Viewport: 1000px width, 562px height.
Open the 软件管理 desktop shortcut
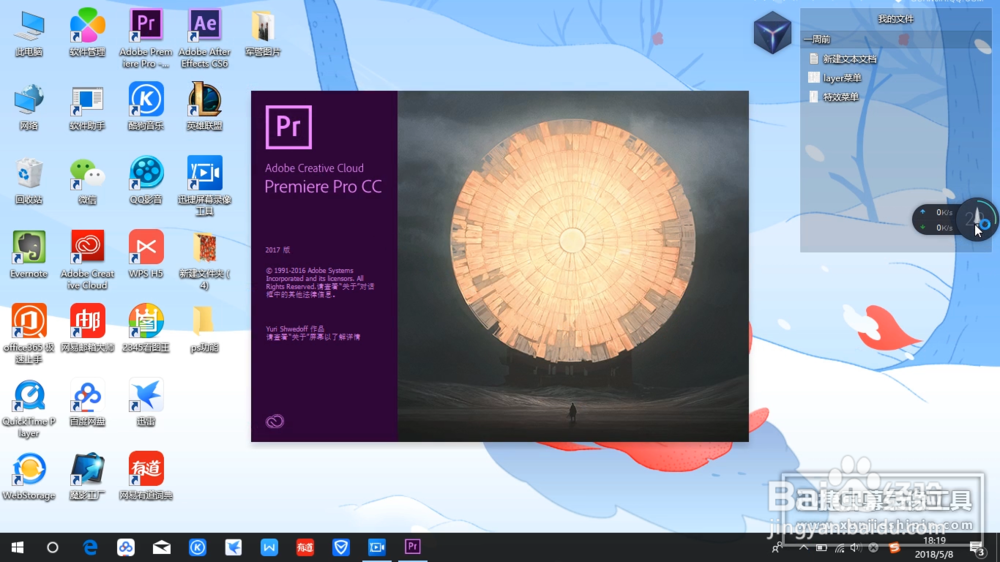pyautogui.click(x=87, y=34)
